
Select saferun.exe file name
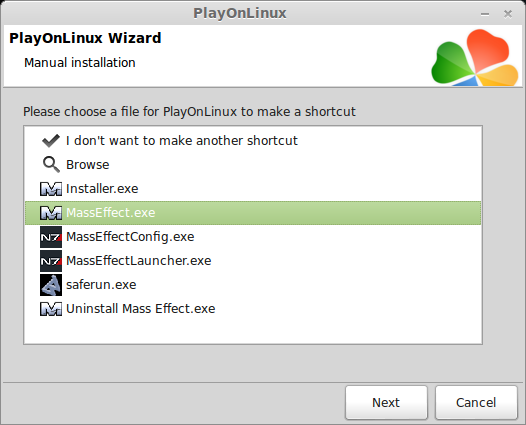[x=101, y=285]
